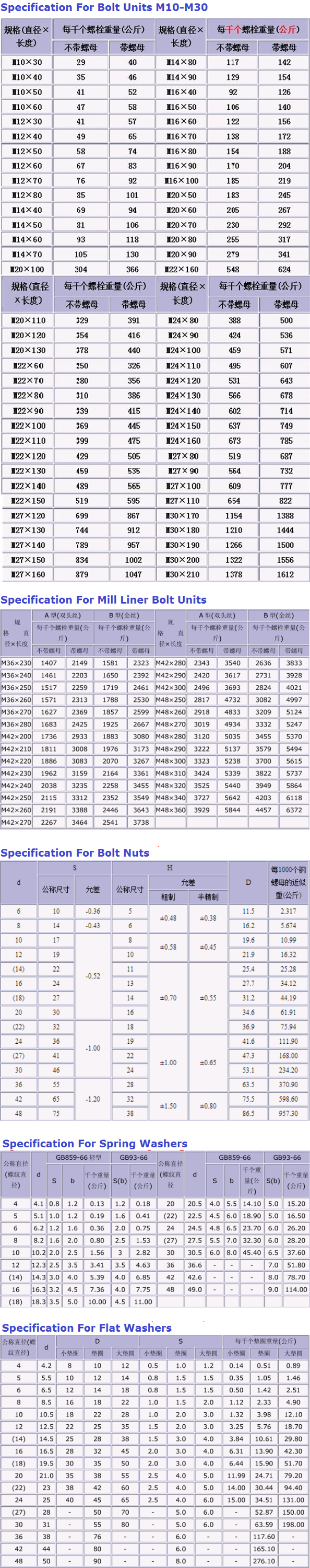Click the 'Specification For Bolt Units M10-M30' heading
Screen dimensions: 310x1568
coord(104,7)
